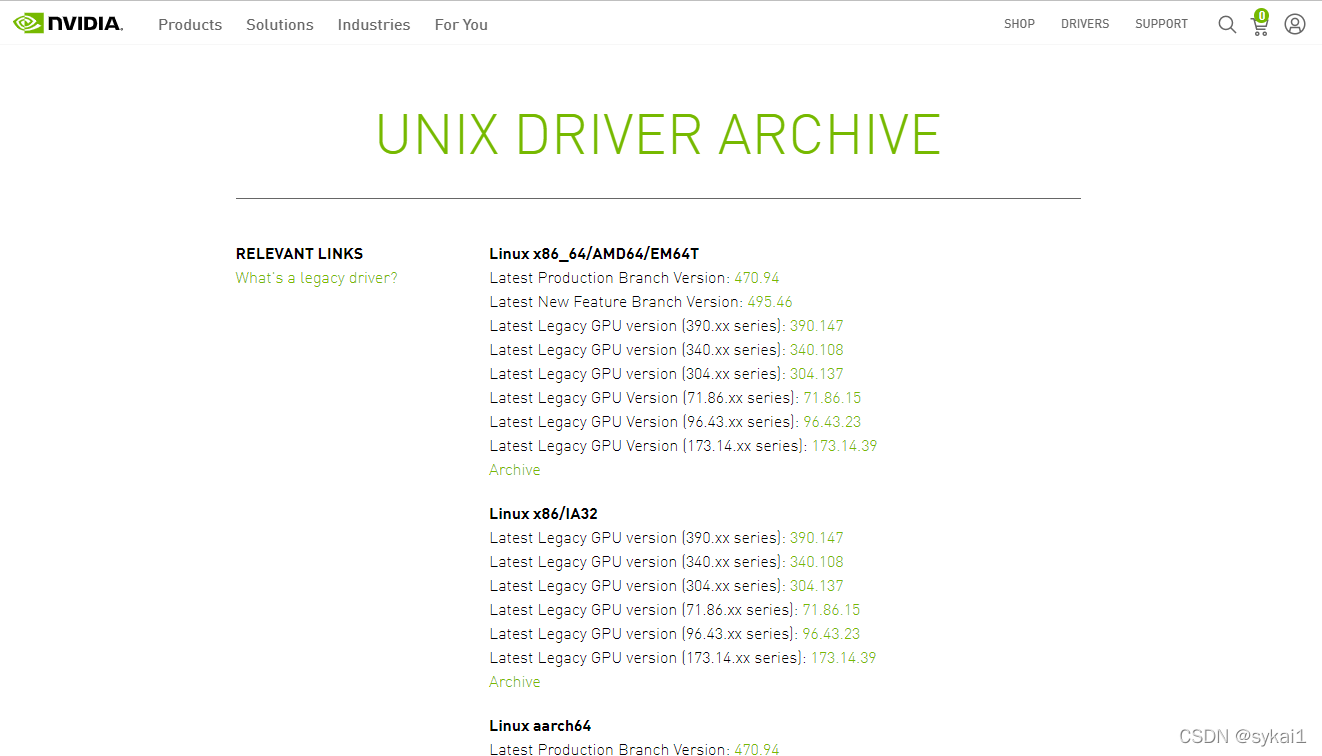This screenshot has width=1322, height=756.
Task: Go to DRIVERS in header
Action: click(x=1085, y=24)
